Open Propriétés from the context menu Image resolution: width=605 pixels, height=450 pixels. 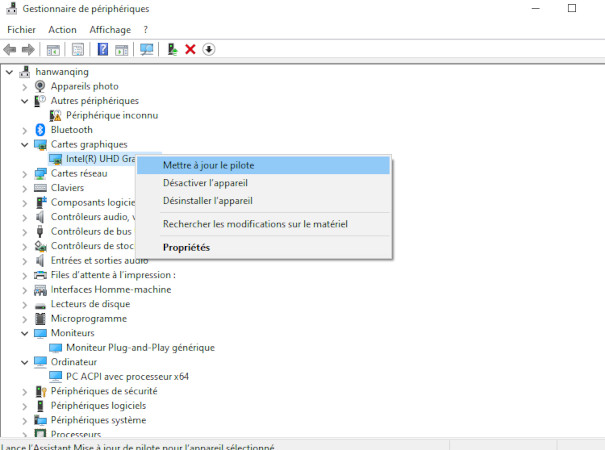(x=186, y=247)
